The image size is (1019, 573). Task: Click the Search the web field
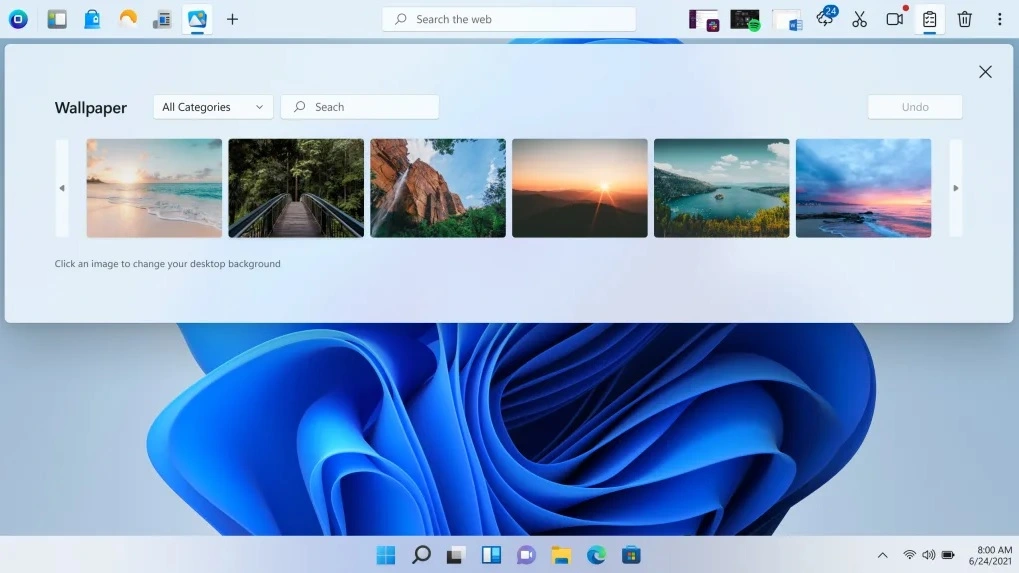[x=509, y=19]
